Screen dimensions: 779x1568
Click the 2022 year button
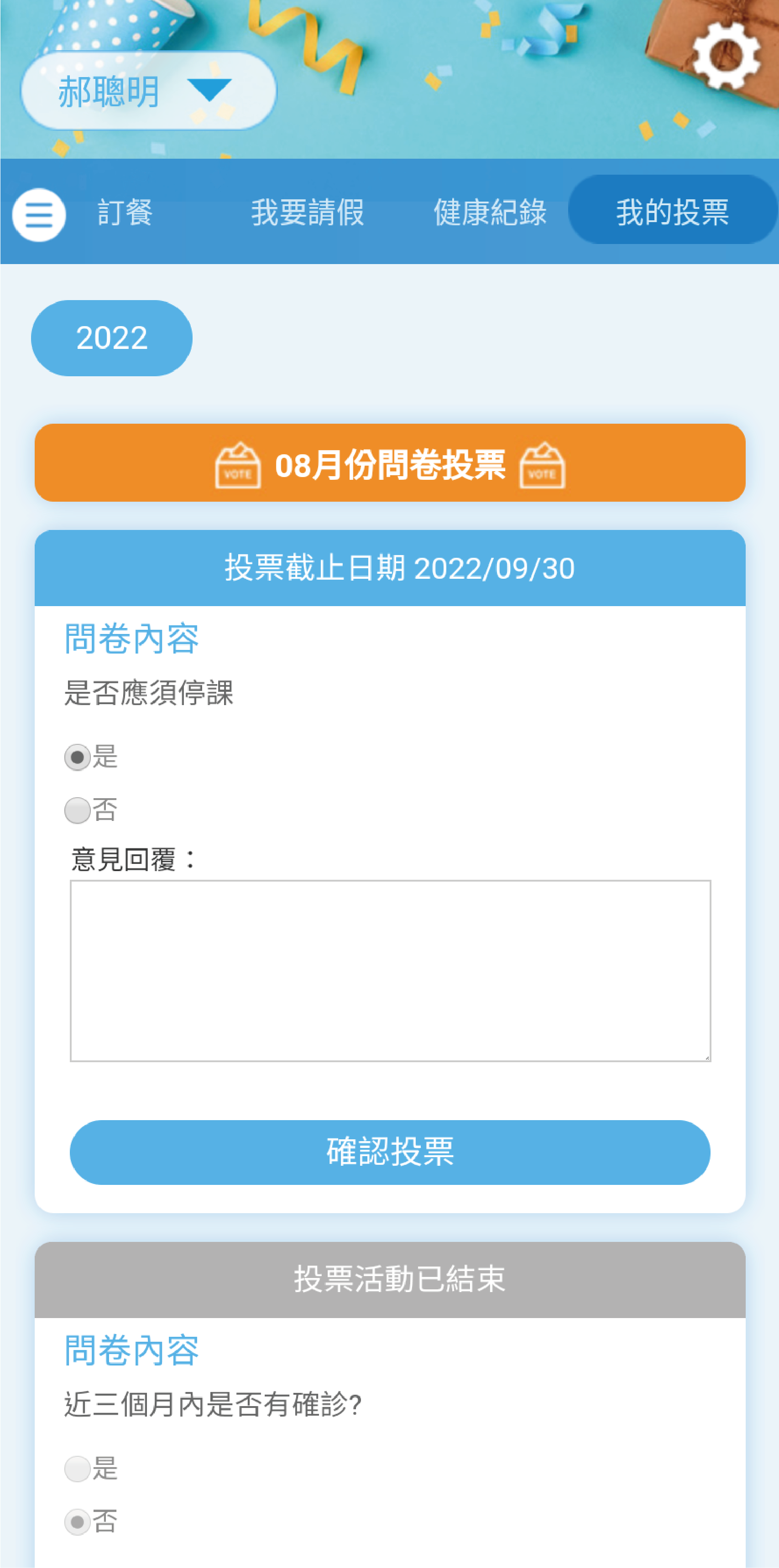tap(111, 338)
